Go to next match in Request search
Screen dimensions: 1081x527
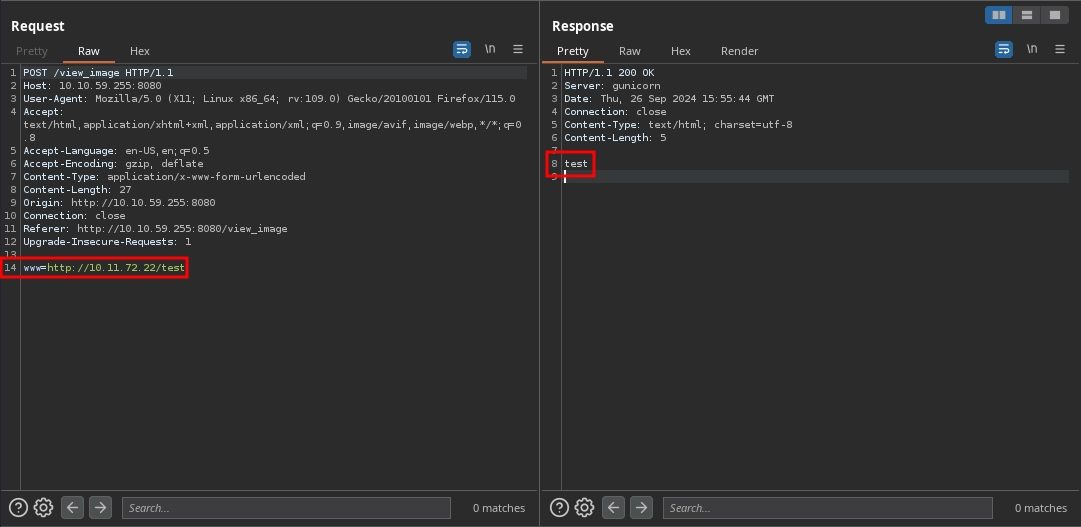100,508
